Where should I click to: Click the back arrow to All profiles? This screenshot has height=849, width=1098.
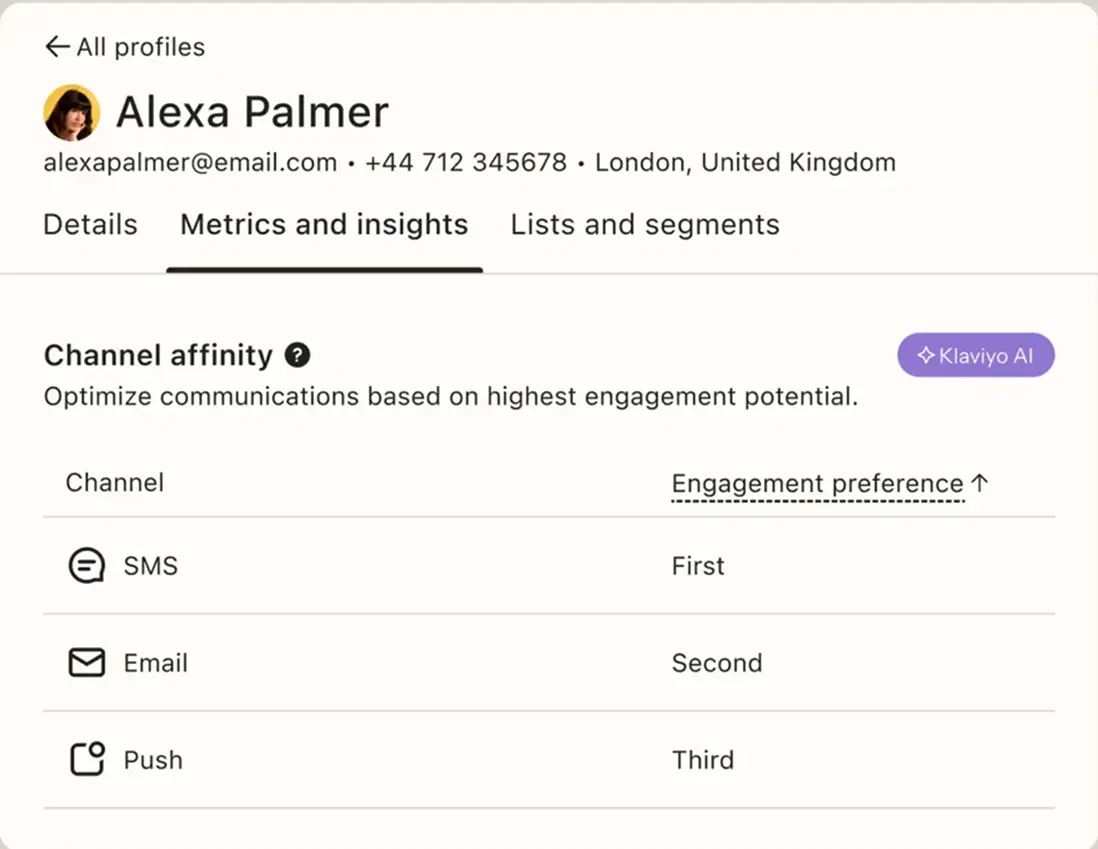pyautogui.click(x=57, y=47)
